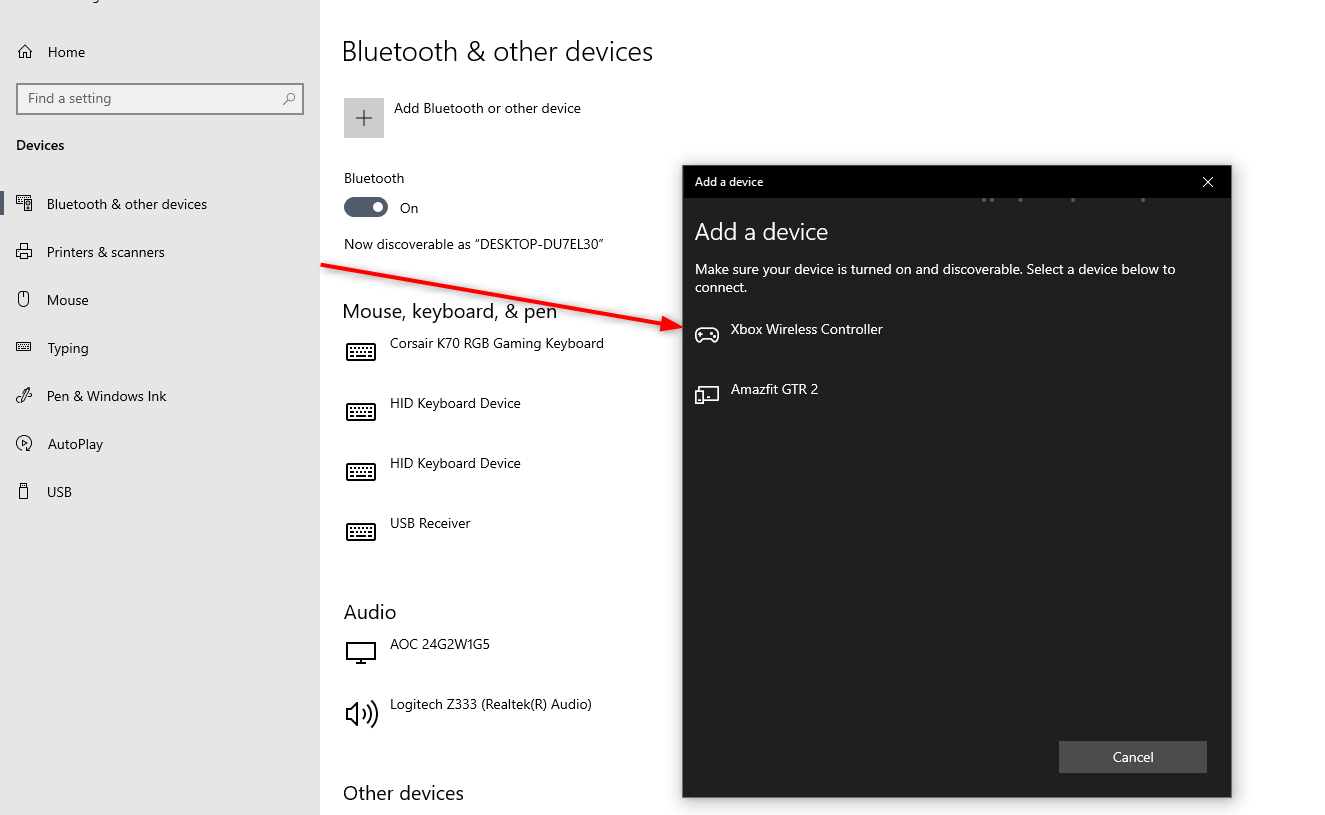Click the Find a setting search field
Screen dimensions: 1325x815
point(160,98)
